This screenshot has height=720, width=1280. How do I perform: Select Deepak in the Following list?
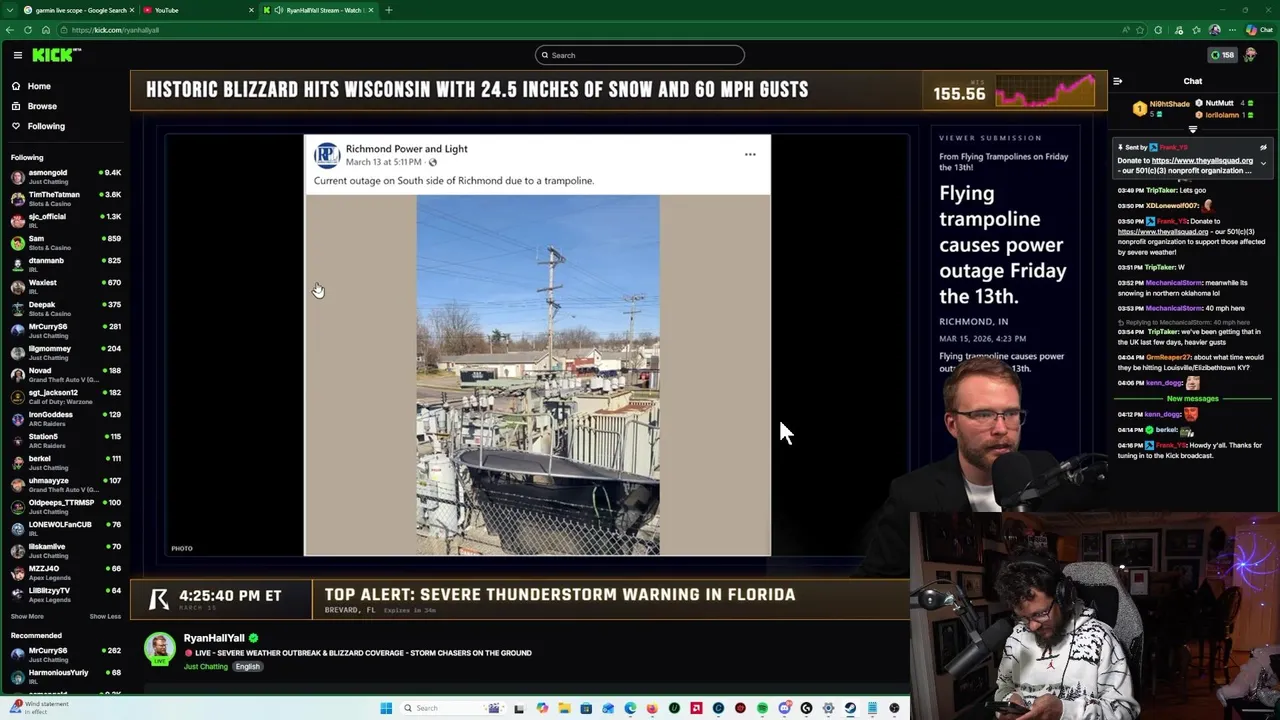pyautogui.click(x=65, y=308)
